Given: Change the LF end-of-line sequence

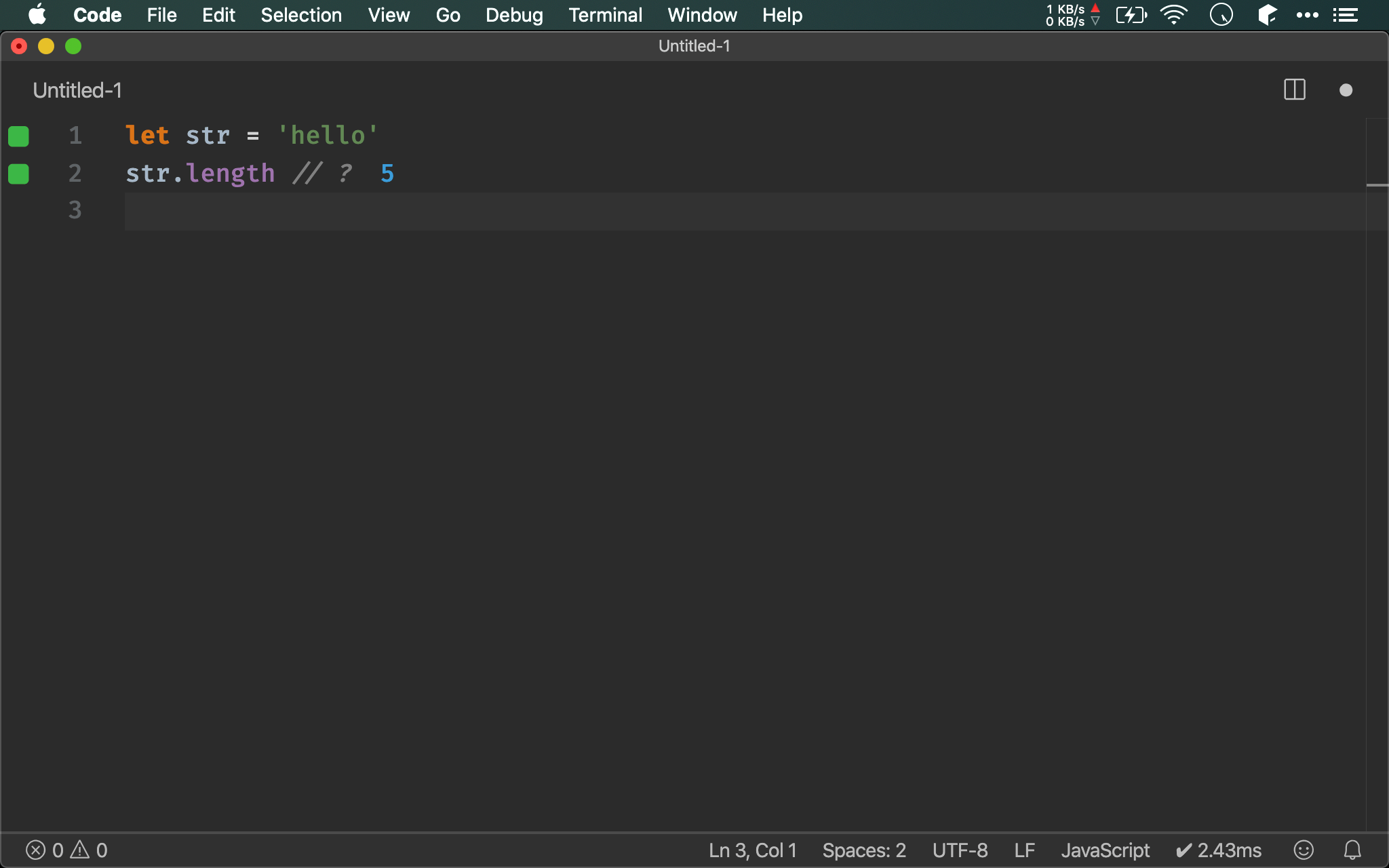Looking at the screenshot, I should tap(1024, 850).
